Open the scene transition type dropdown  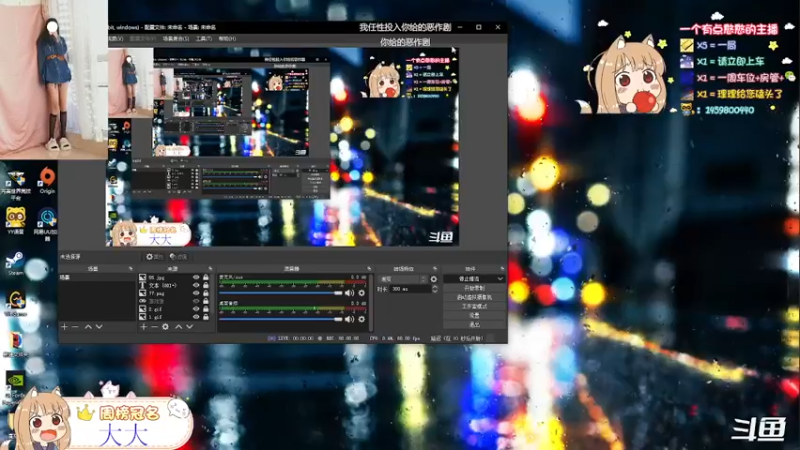tap(403, 279)
